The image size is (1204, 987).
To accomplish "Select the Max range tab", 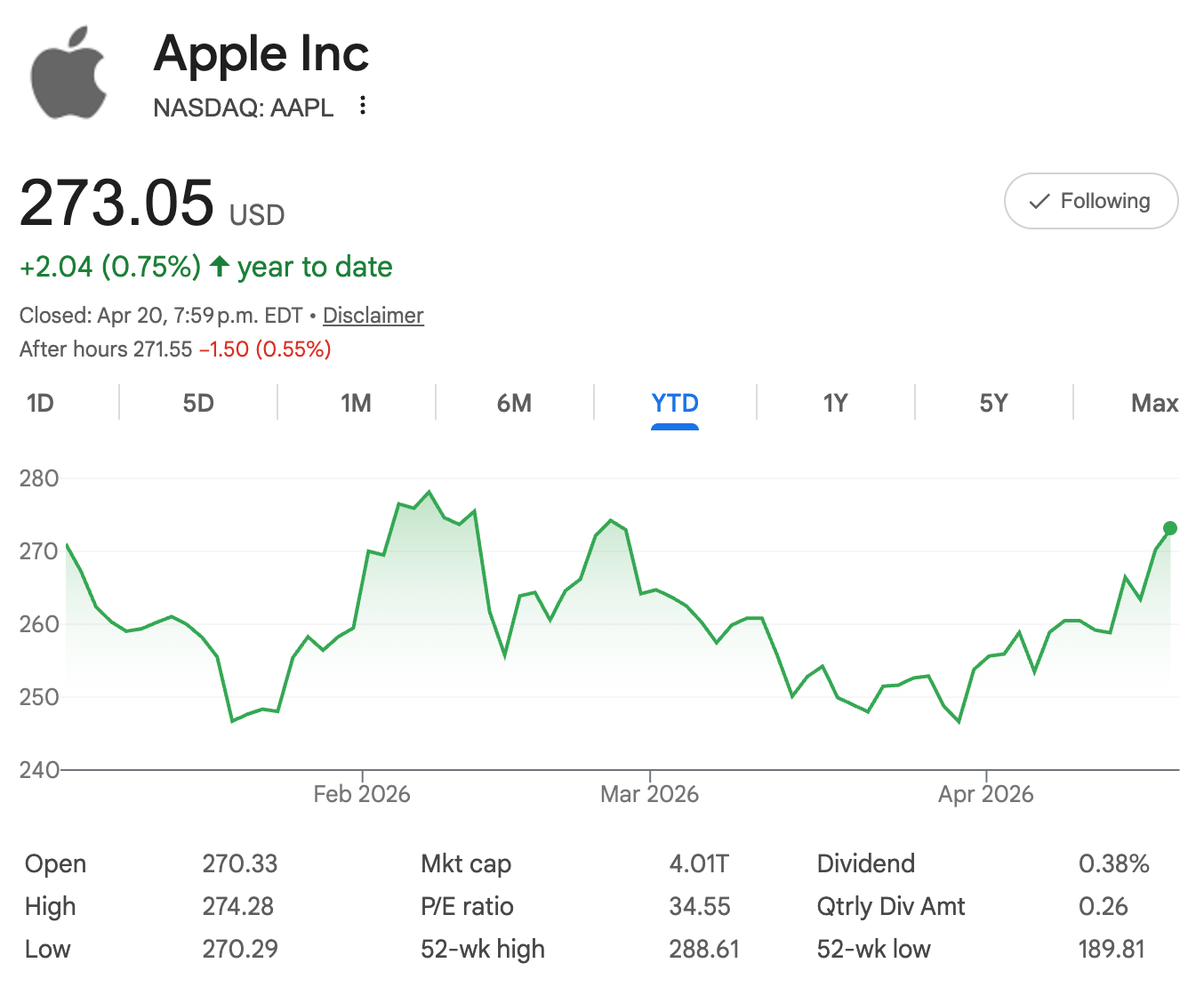I will 1154,404.
